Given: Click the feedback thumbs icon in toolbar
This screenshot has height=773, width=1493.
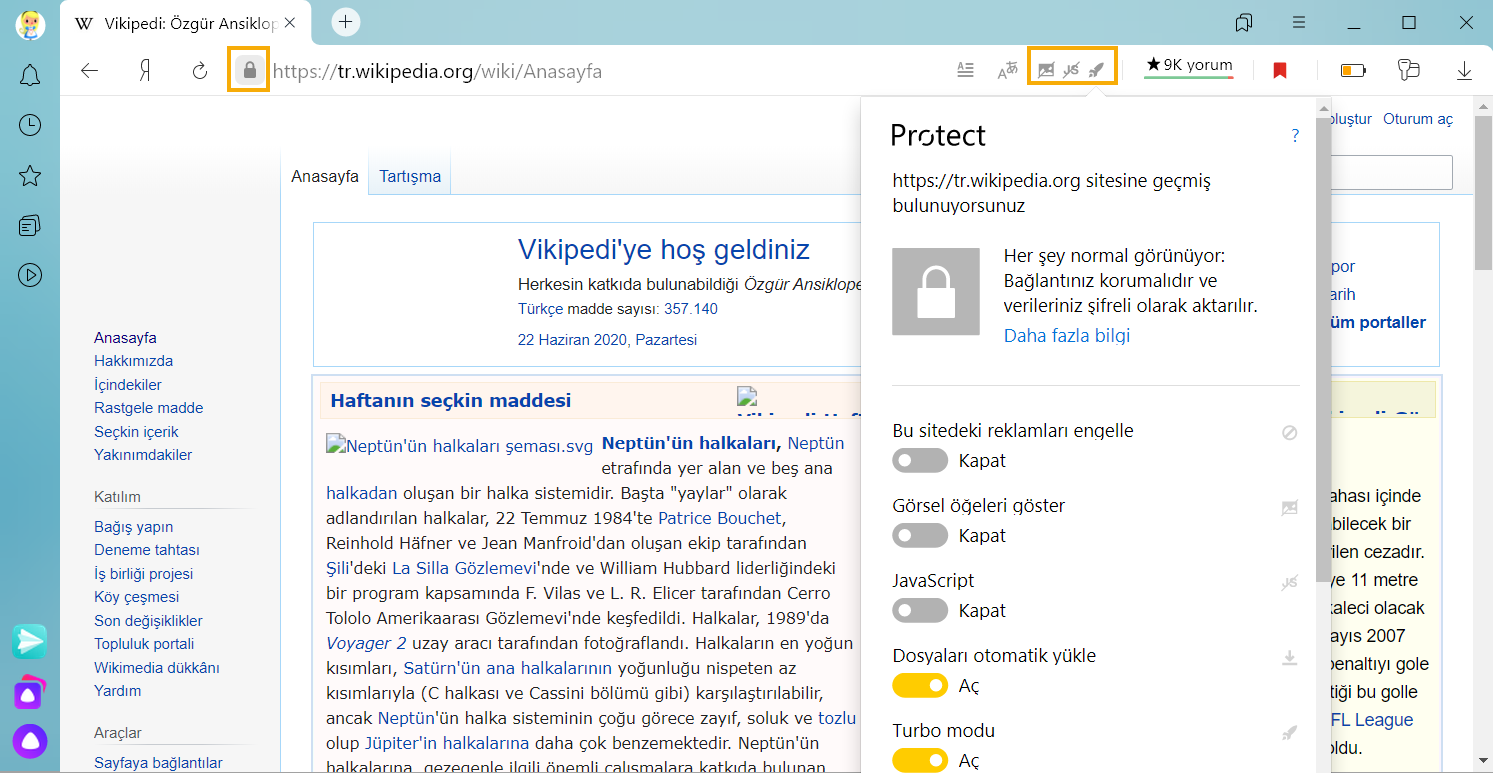Looking at the screenshot, I should tap(1408, 70).
